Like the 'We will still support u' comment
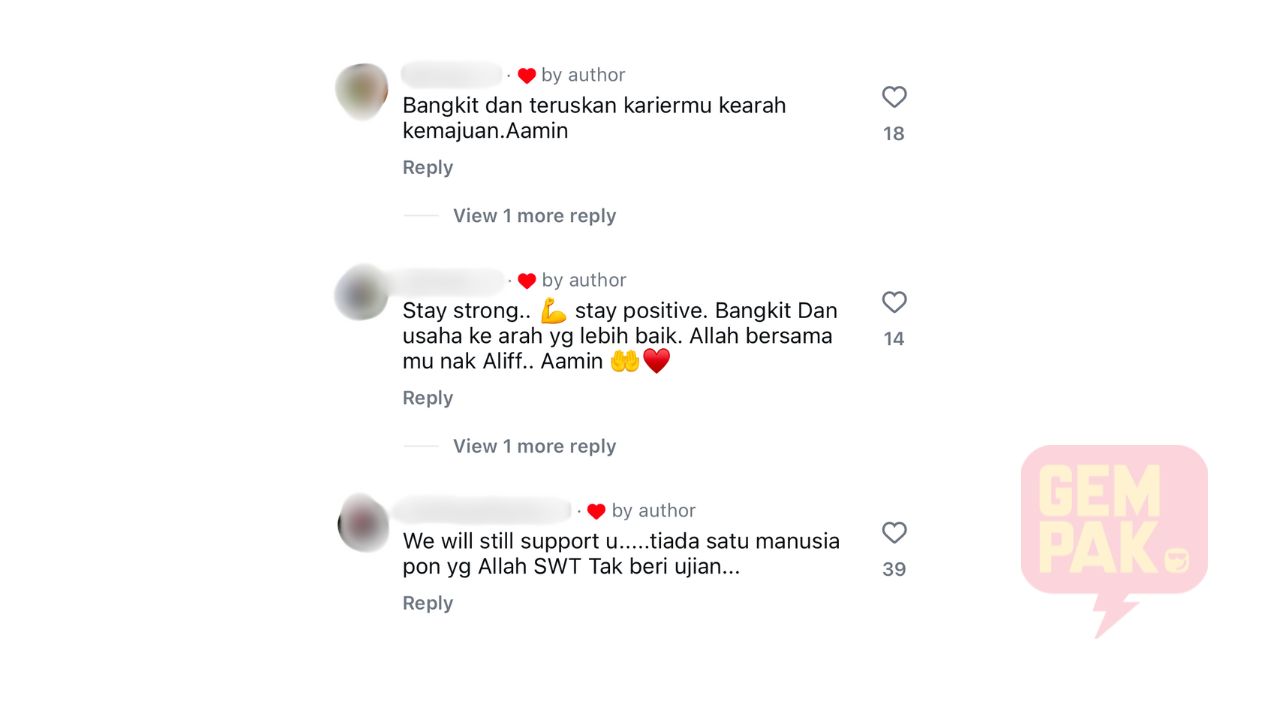This screenshot has height=720, width=1280. click(x=894, y=533)
